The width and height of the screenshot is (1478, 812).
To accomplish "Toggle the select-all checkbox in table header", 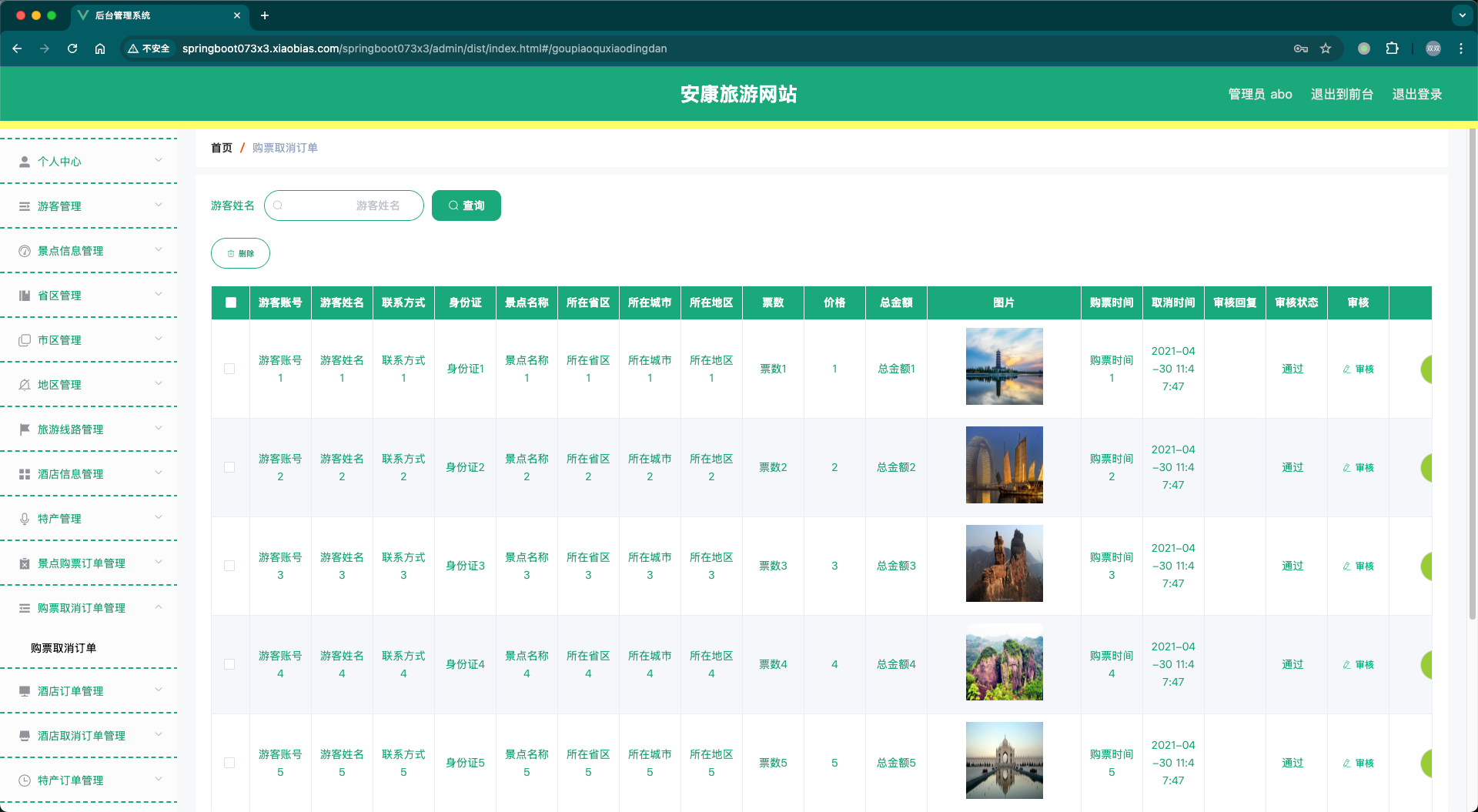I will pyautogui.click(x=231, y=302).
